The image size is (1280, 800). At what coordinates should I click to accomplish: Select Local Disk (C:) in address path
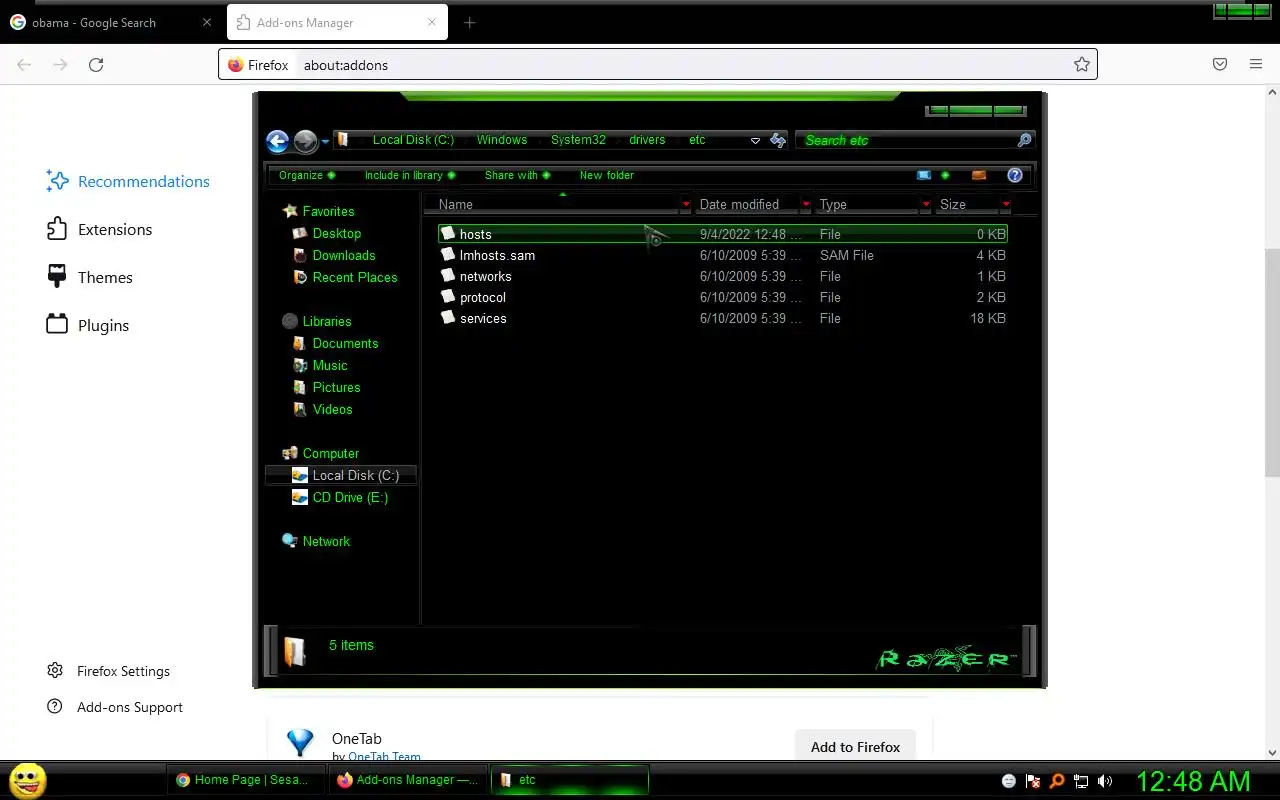click(413, 140)
